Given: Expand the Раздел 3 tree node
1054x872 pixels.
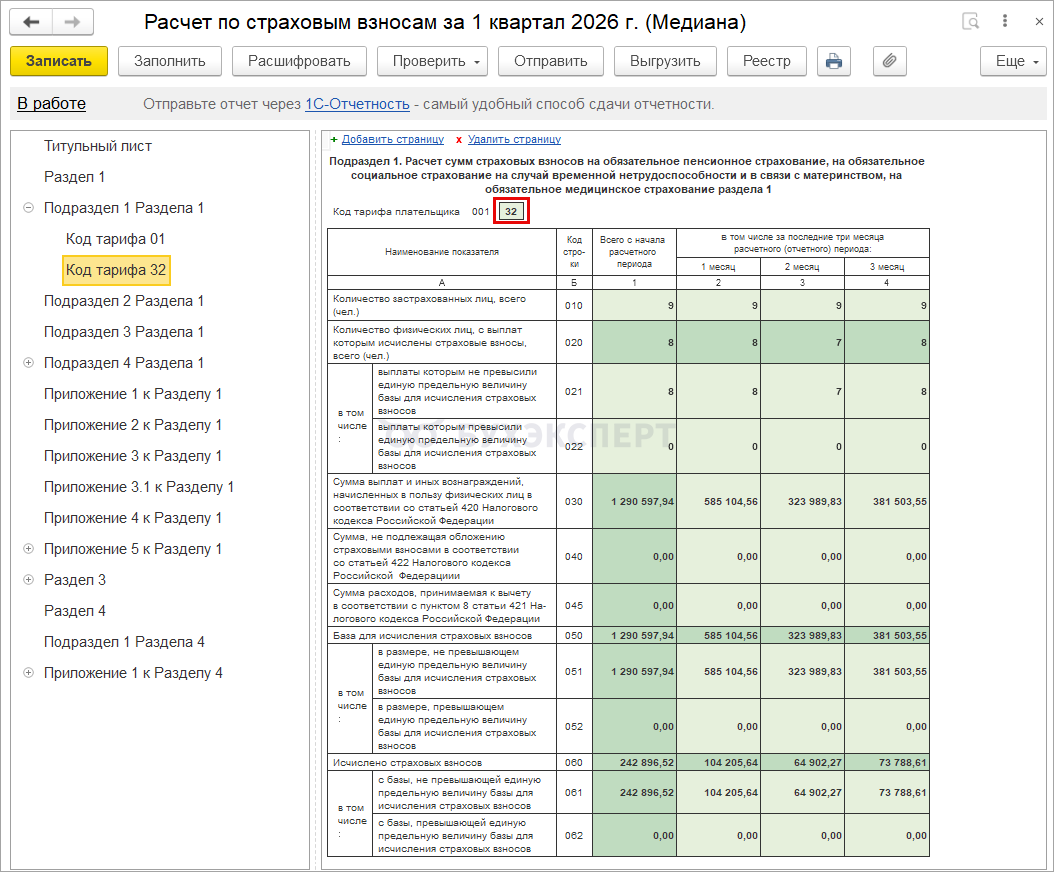Looking at the screenshot, I should click(28, 580).
